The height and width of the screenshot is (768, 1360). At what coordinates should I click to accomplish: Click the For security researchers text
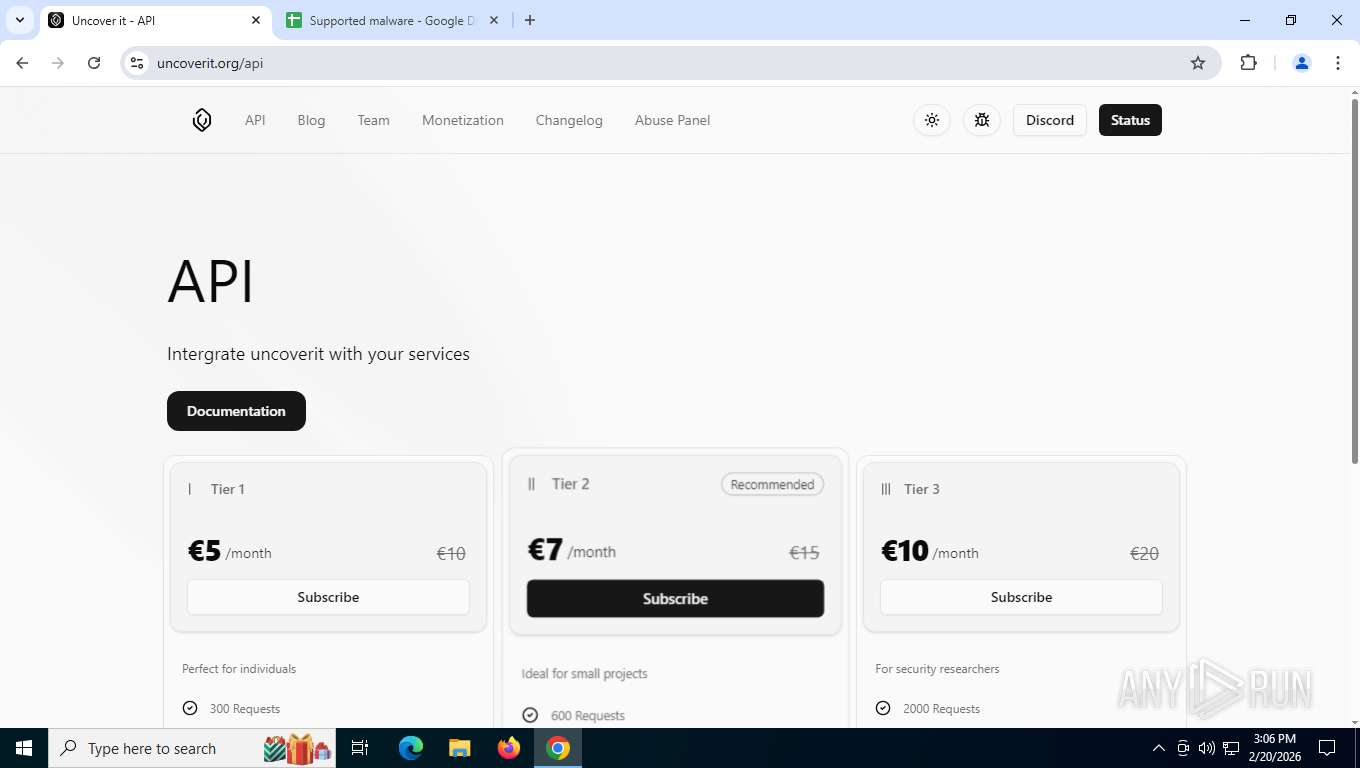(x=937, y=668)
